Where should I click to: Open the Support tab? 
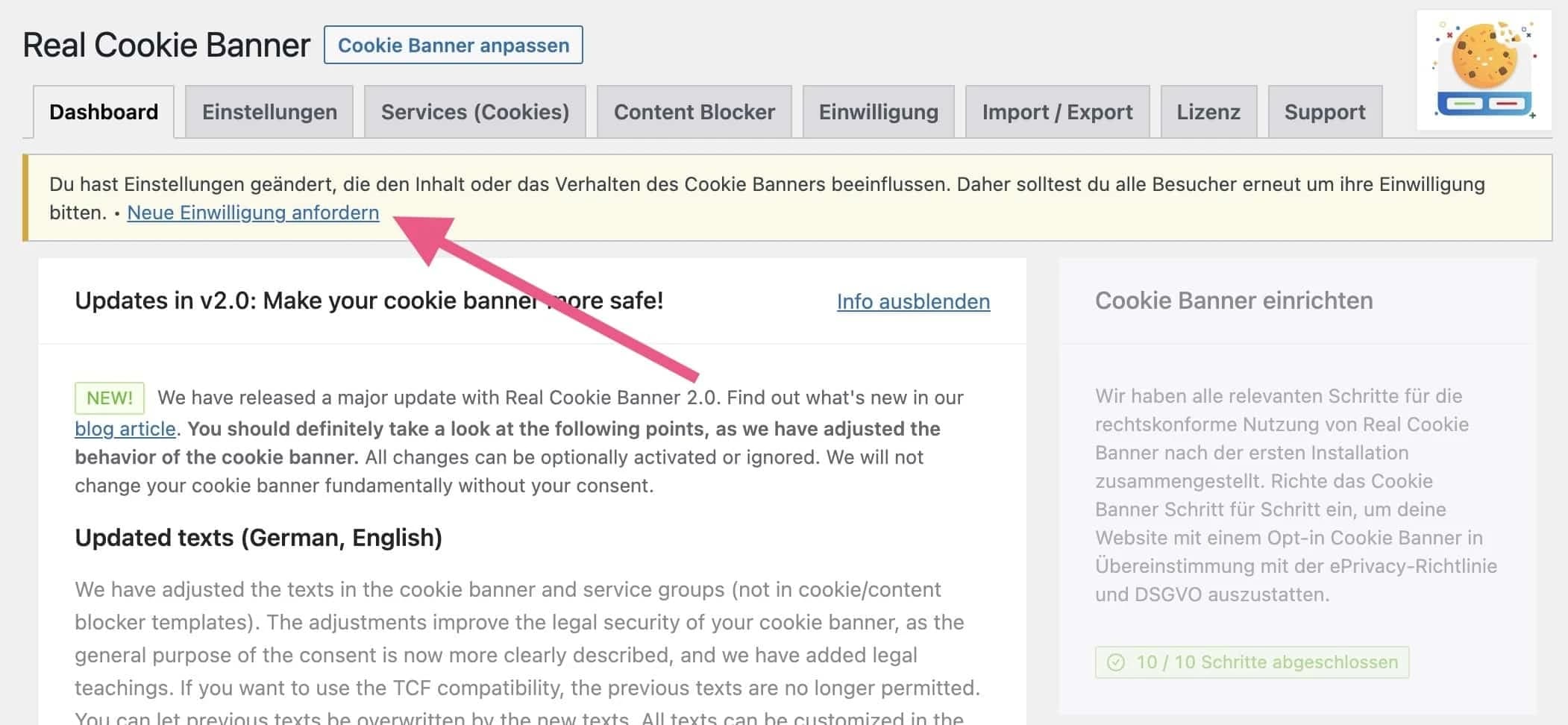click(1324, 112)
